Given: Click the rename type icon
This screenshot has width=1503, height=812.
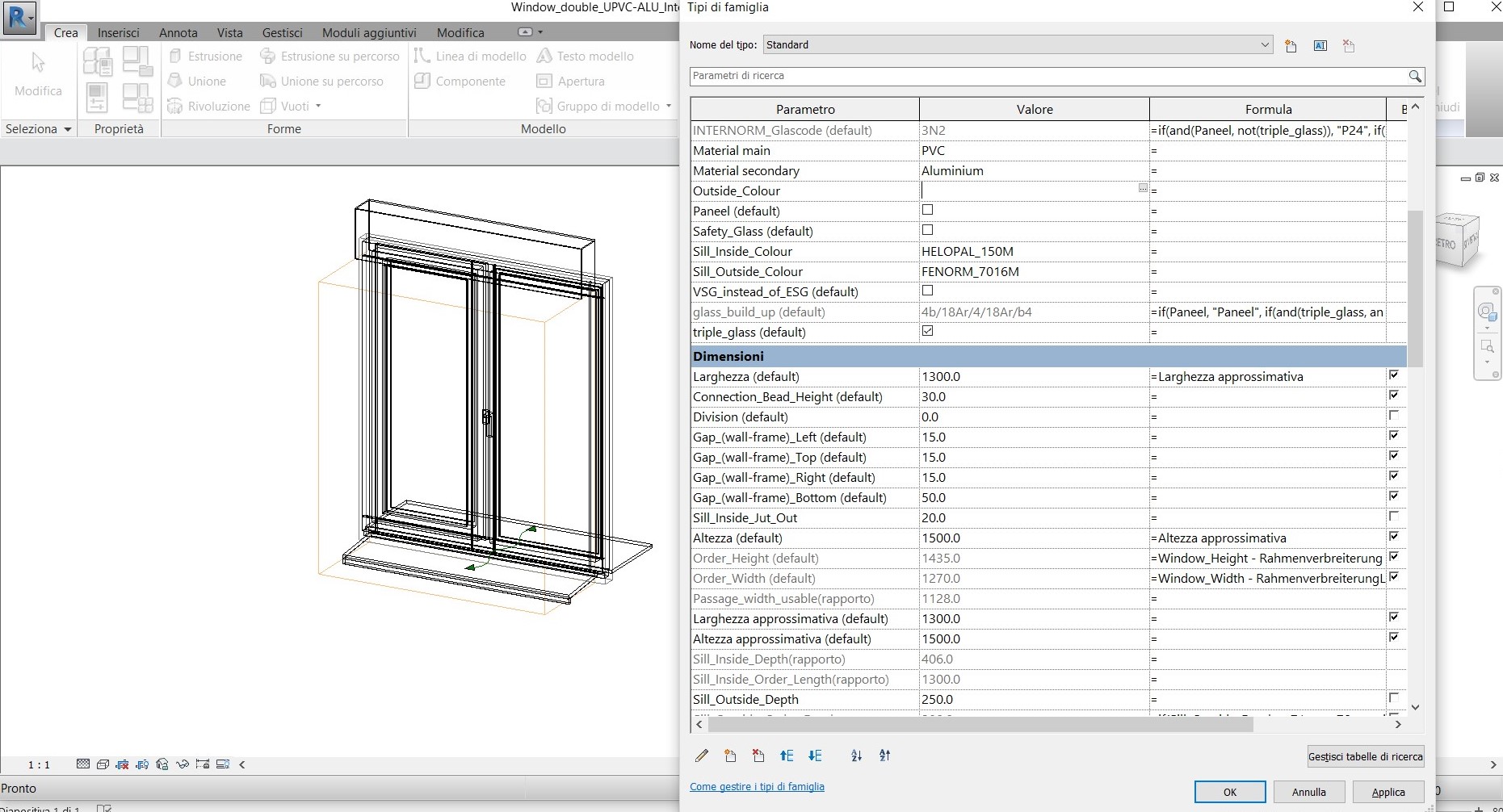Looking at the screenshot, I should pos(1320,46).
